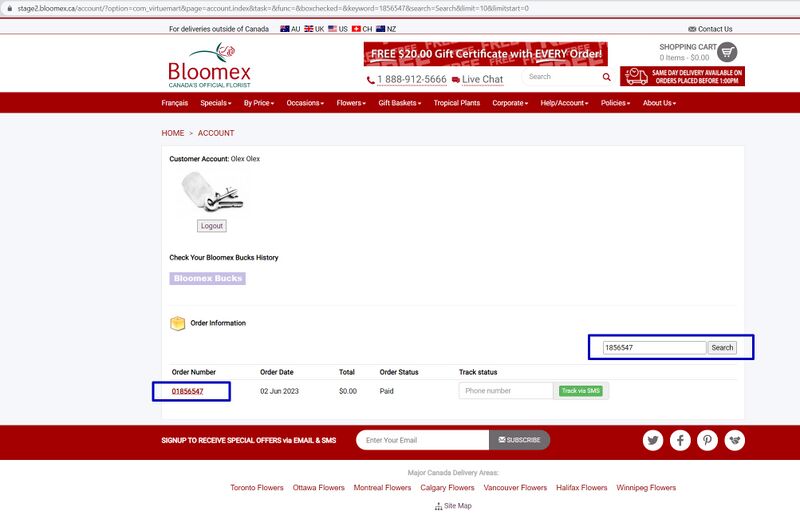Select the NZ flag link
The height and width of the screenshot is (515, 800).
(386, 29)
